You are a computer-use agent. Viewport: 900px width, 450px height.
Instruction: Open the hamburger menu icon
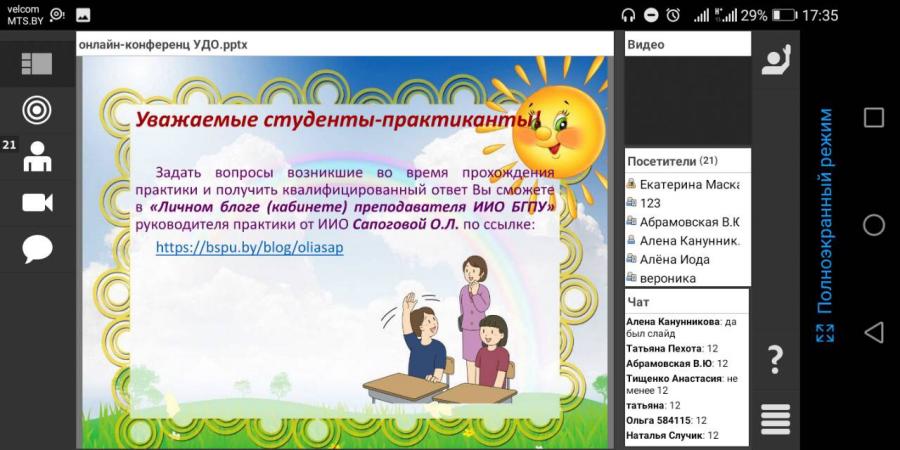pyautogui.click(x=776, y=420)
